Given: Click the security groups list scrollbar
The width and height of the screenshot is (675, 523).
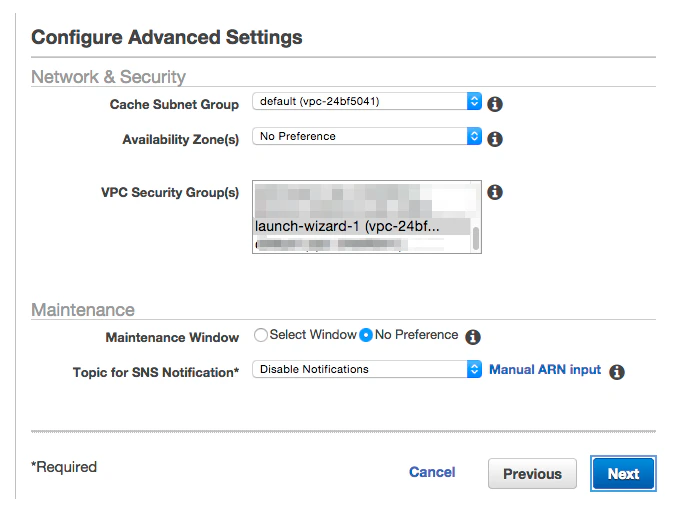Looking at the screenshot, I should (476, 238).
